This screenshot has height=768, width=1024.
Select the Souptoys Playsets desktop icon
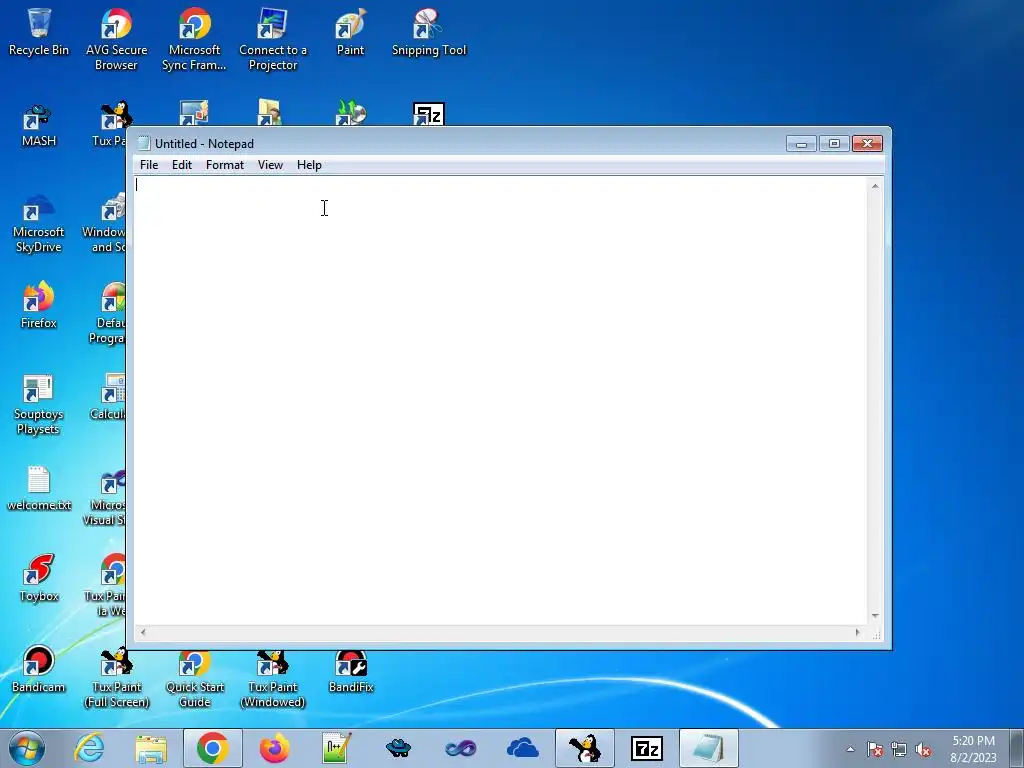[39, 404]
